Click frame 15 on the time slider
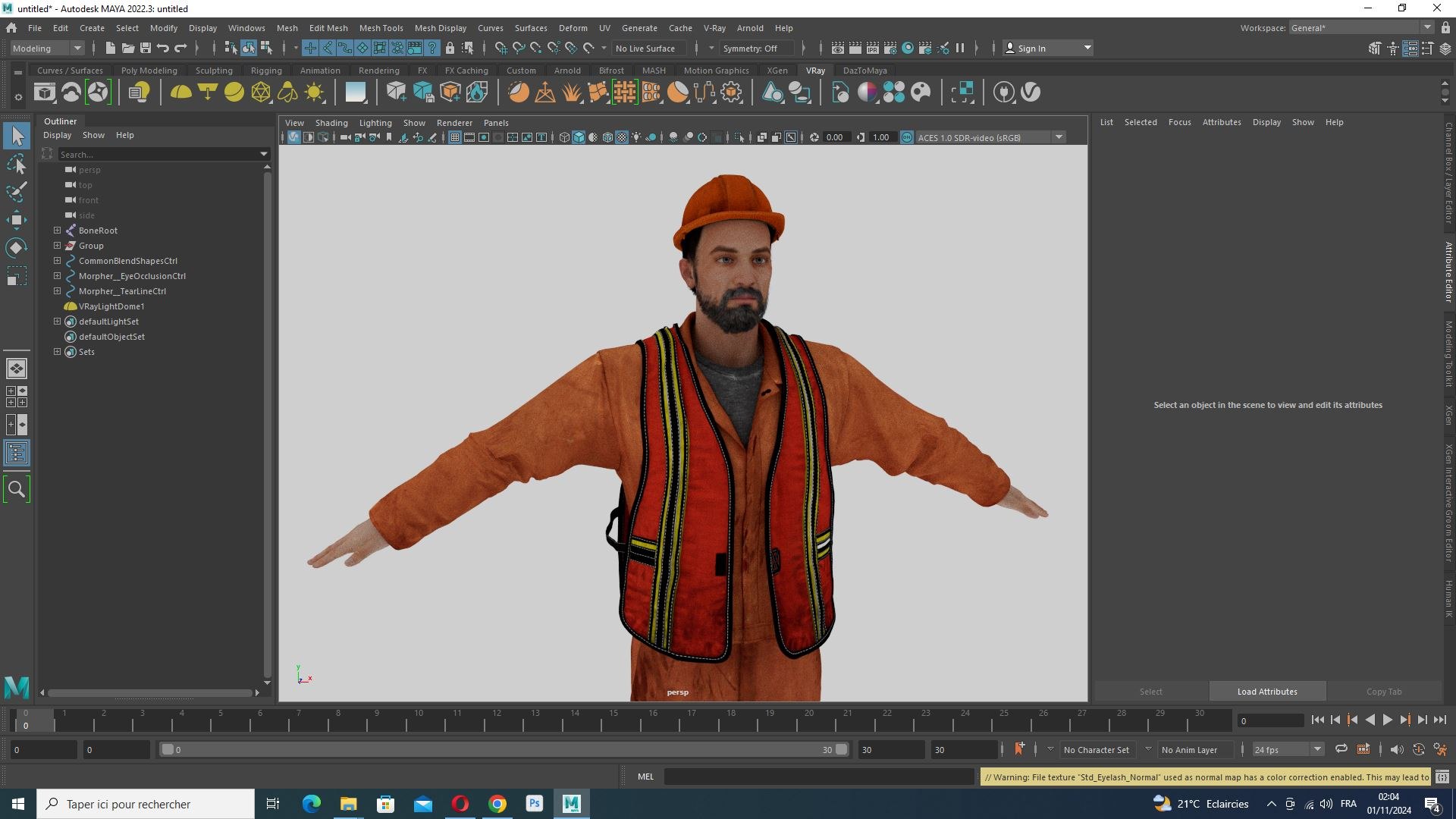This screenshot has height=819, width=1456. 613,718
